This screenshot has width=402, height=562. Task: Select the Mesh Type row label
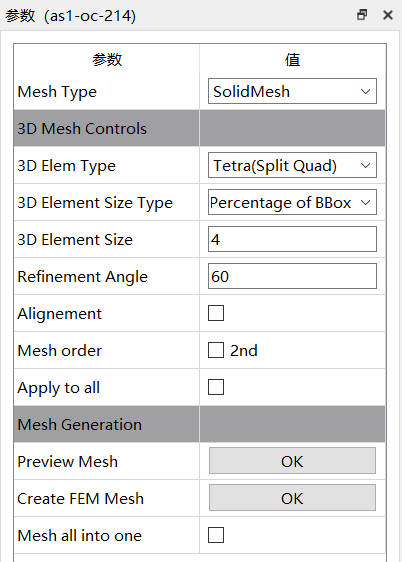57,92
